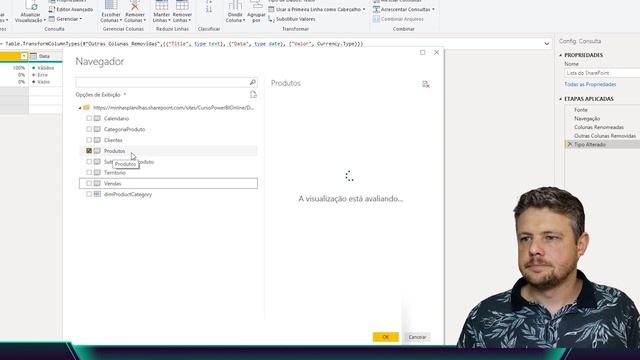
Task: Click the Navegador search box
Action: coord(162,82)
